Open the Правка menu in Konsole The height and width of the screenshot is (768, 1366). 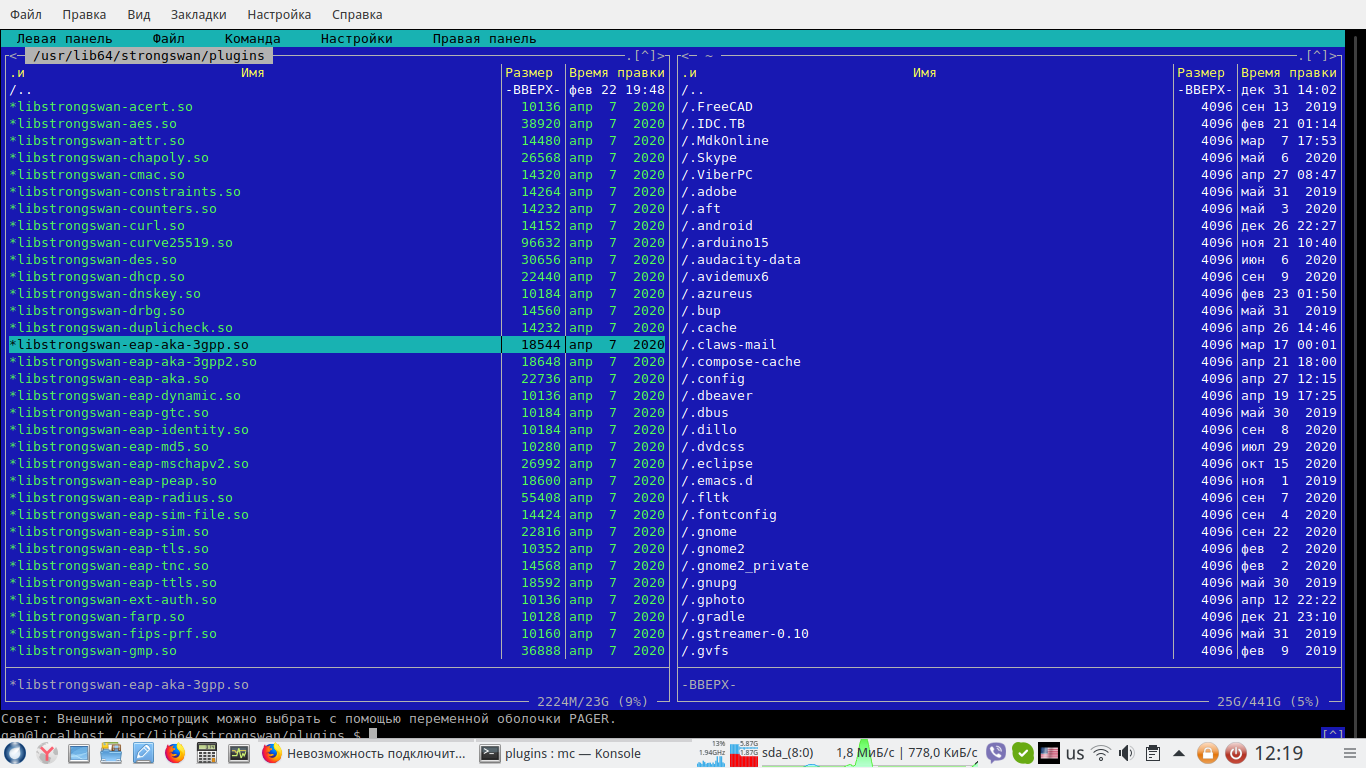click(84, 15)
